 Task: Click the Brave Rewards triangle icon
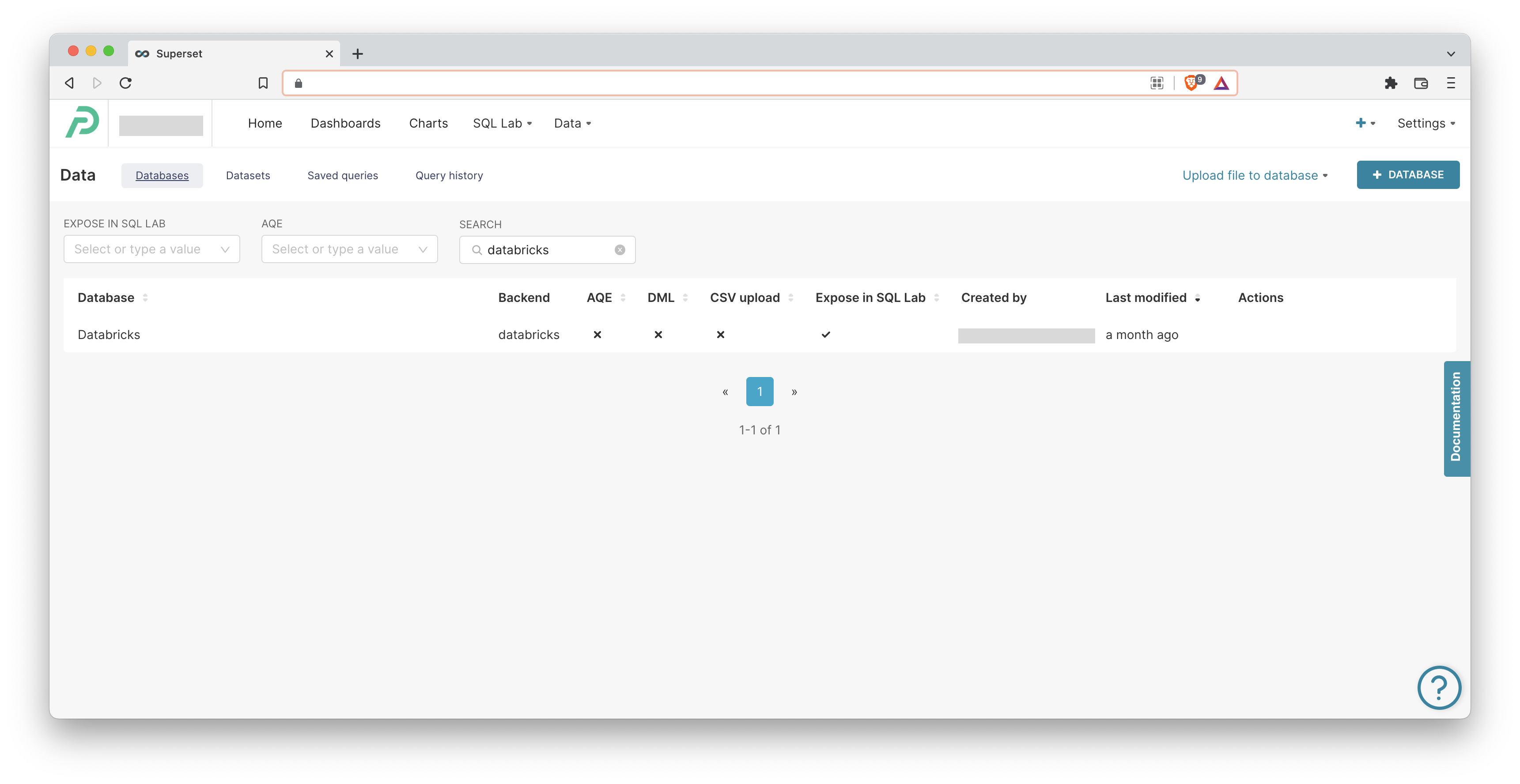coord(1221,83)
